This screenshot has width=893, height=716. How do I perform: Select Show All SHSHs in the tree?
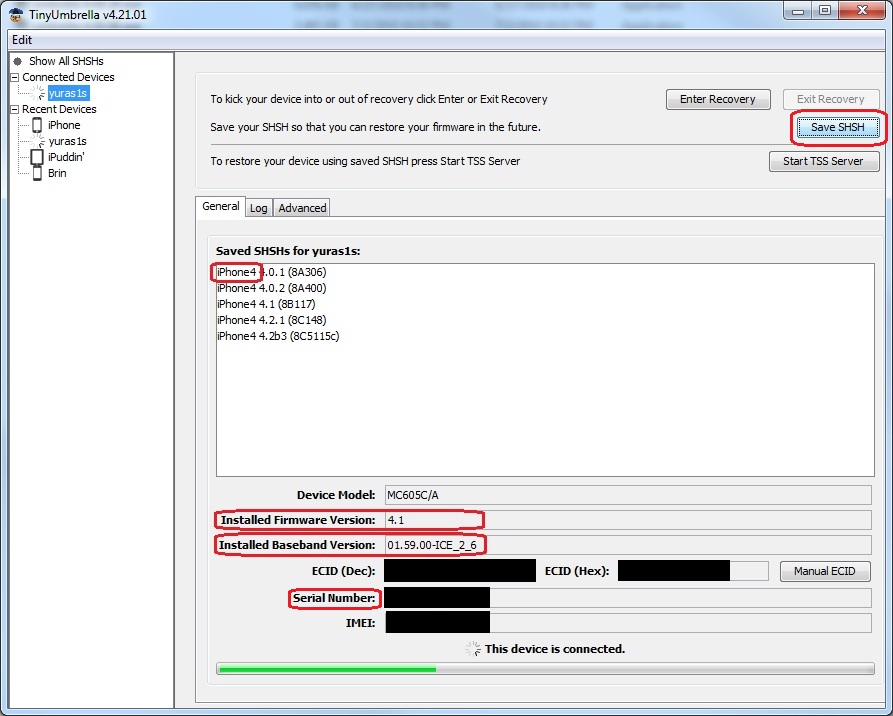pyautogui.click(x=66, y=61)
